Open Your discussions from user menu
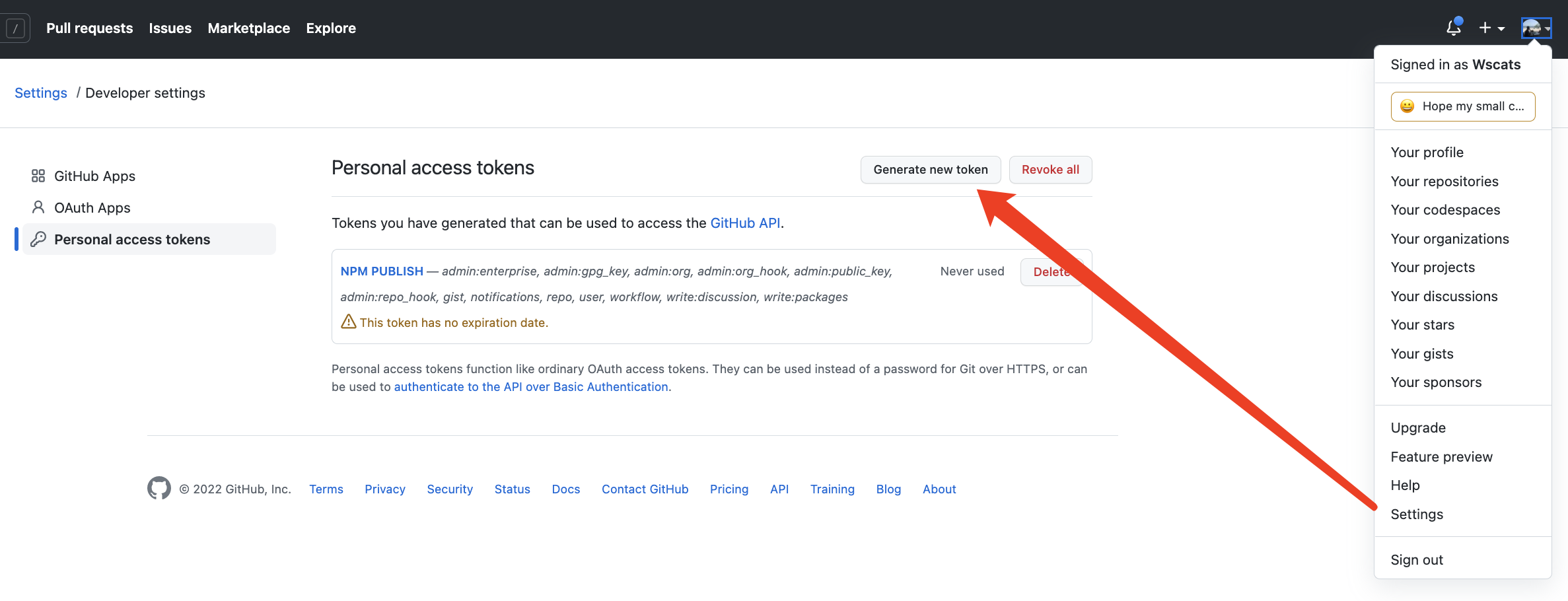The image size is (1568, 601). click(1444, 297)
